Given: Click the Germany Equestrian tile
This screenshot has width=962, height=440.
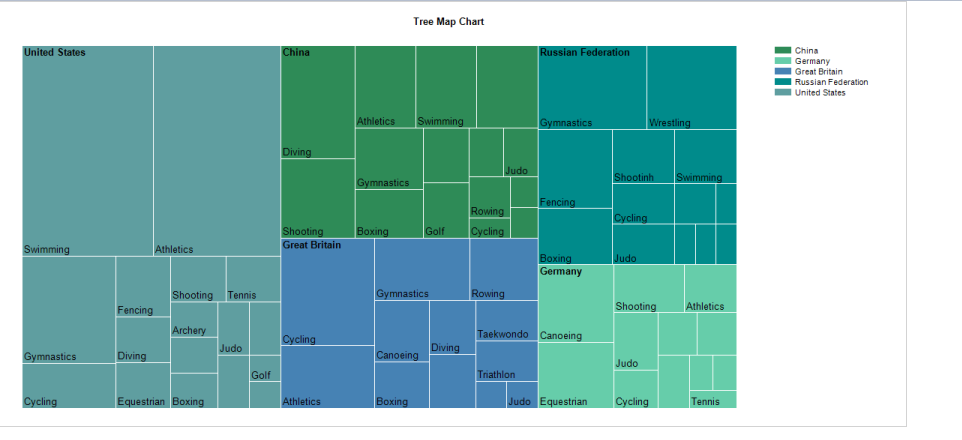Looking at the screenshot, I should 575,375.
